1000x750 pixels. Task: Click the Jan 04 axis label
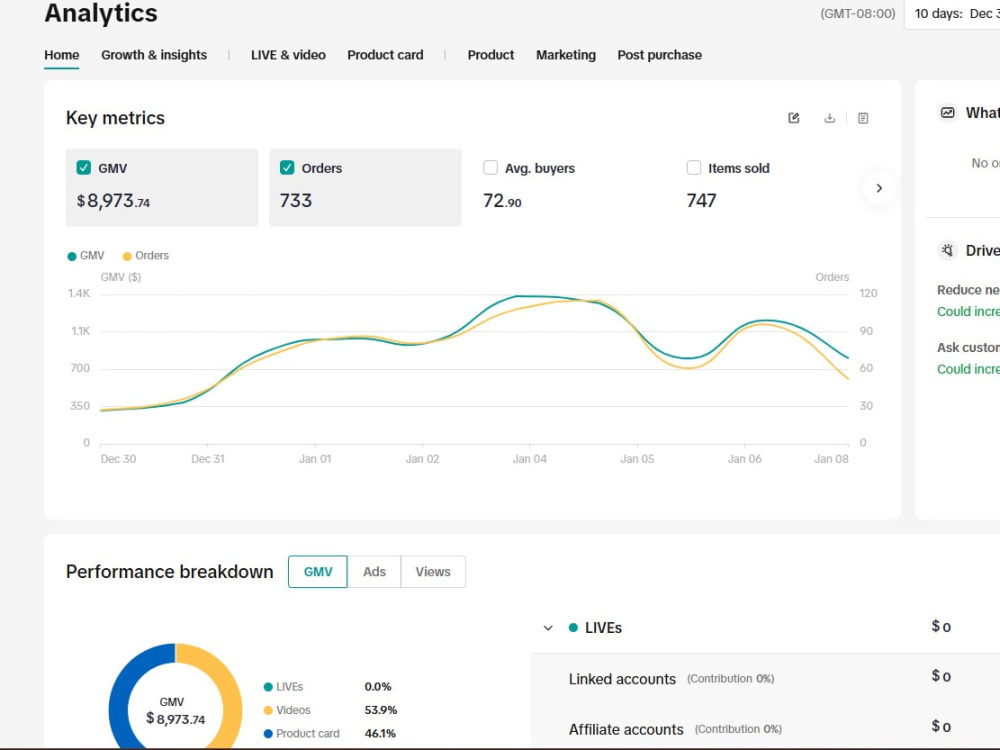tap(529, 459)
